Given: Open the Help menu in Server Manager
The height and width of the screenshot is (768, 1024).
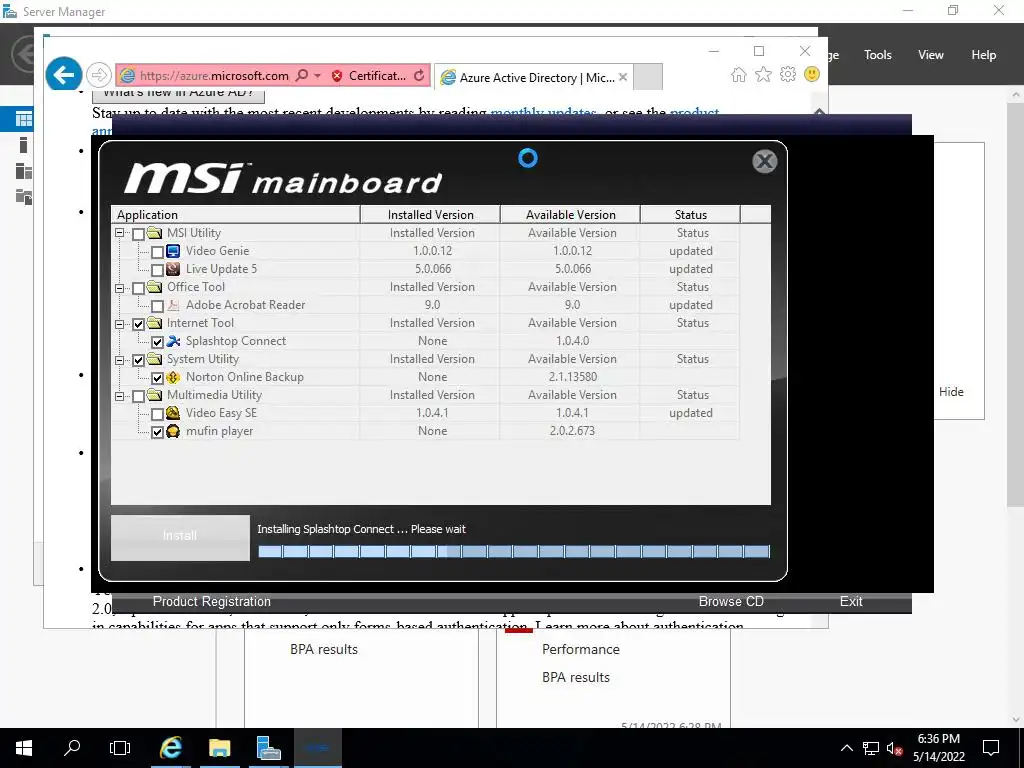Looking at the screenshot, I should pos(983,55).
